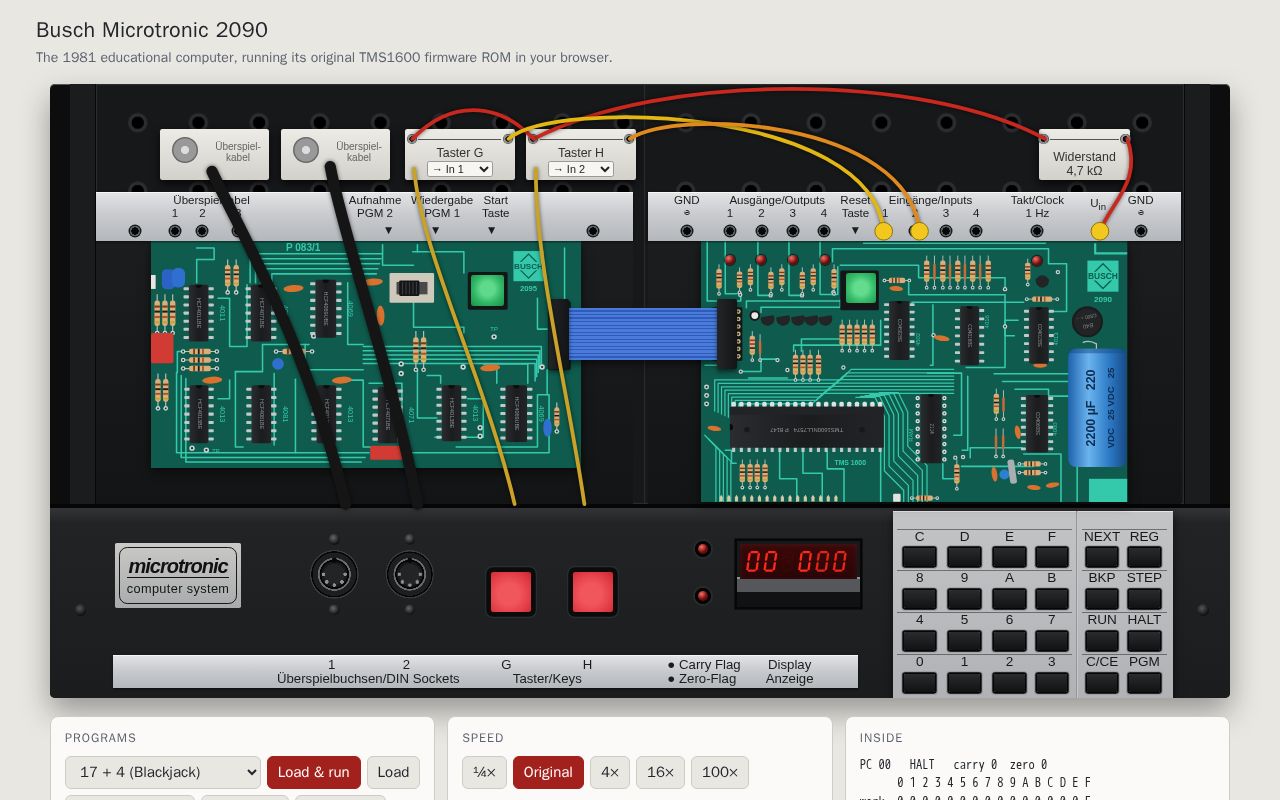
Task: Click the Takt/Clock 1 Hz jack
Action: 1037,231
